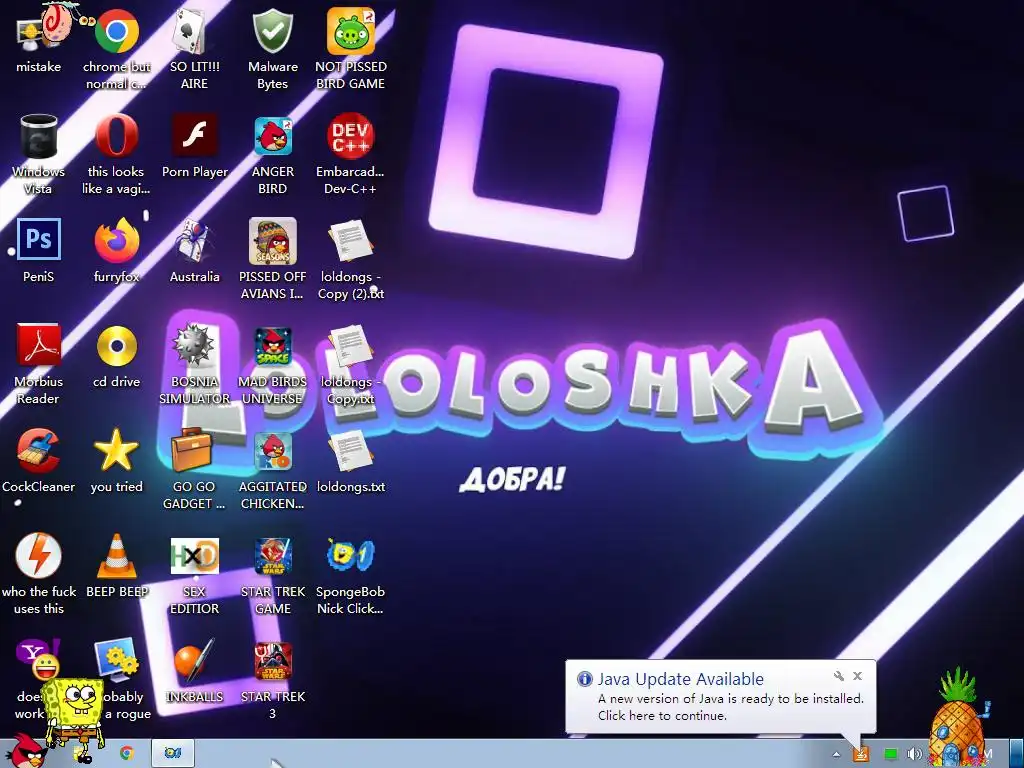Open the Embarcadero Dev-C++ icon
The height and width of the screenshot is (768, 1024).
(x=351, y=136)
